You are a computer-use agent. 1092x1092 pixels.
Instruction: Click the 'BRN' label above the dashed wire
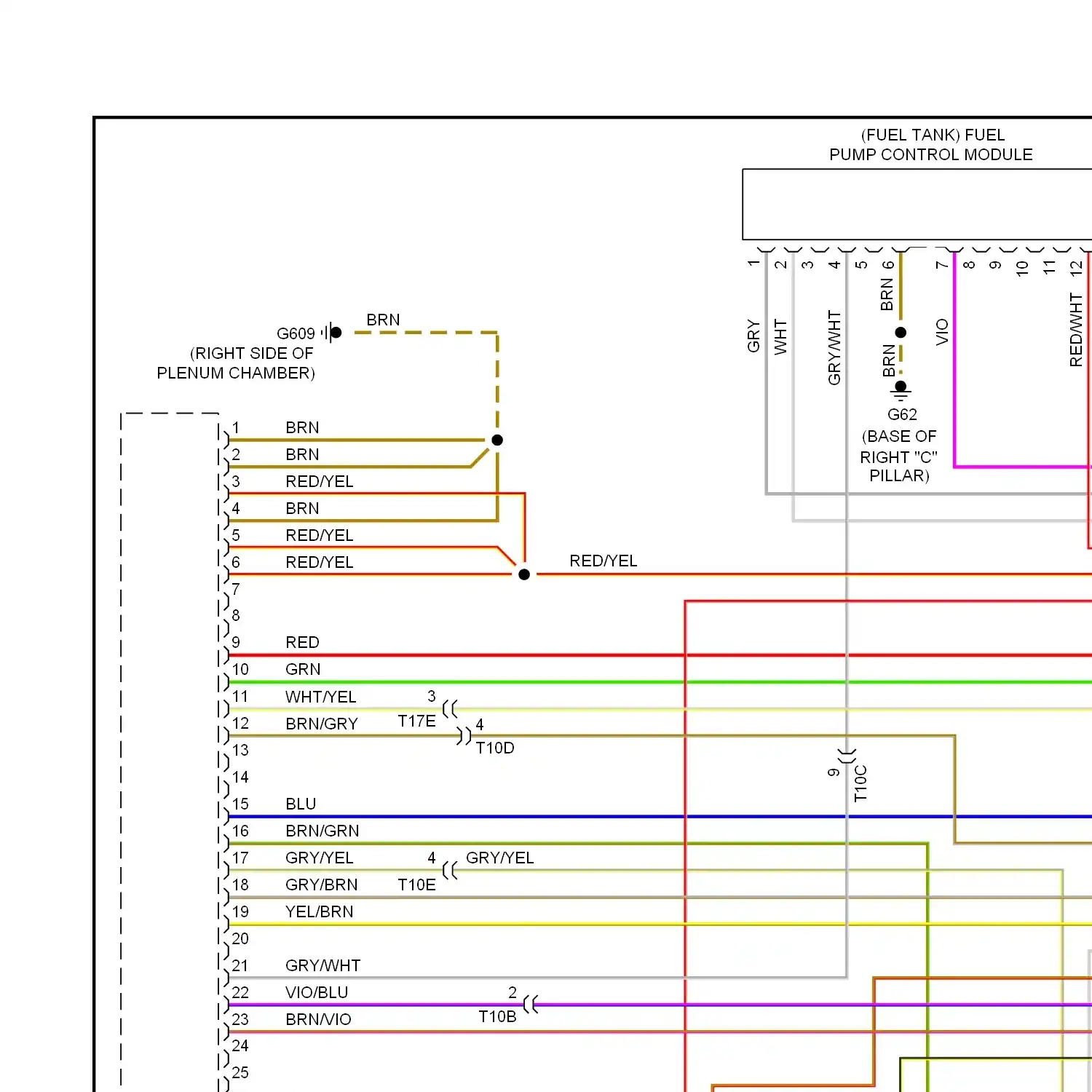[x=383, y=320]
